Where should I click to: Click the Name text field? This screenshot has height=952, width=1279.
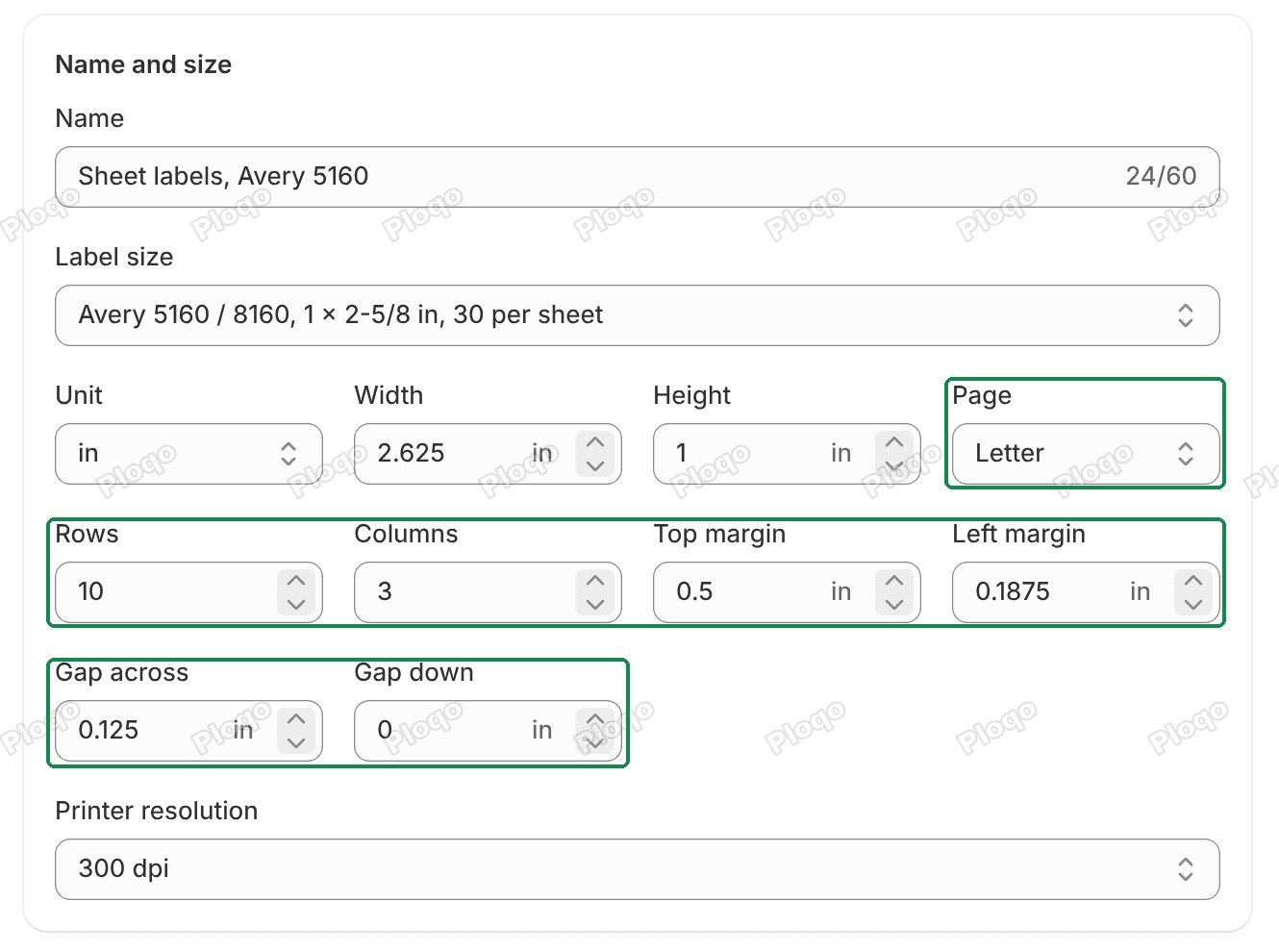click(x=637, y=177)
